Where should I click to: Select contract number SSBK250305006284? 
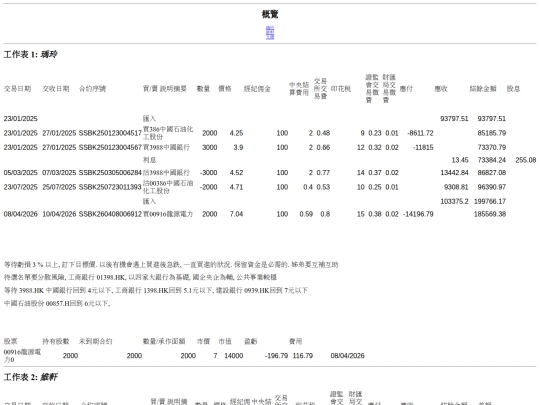pyautogui.click(x=110, y=173)
